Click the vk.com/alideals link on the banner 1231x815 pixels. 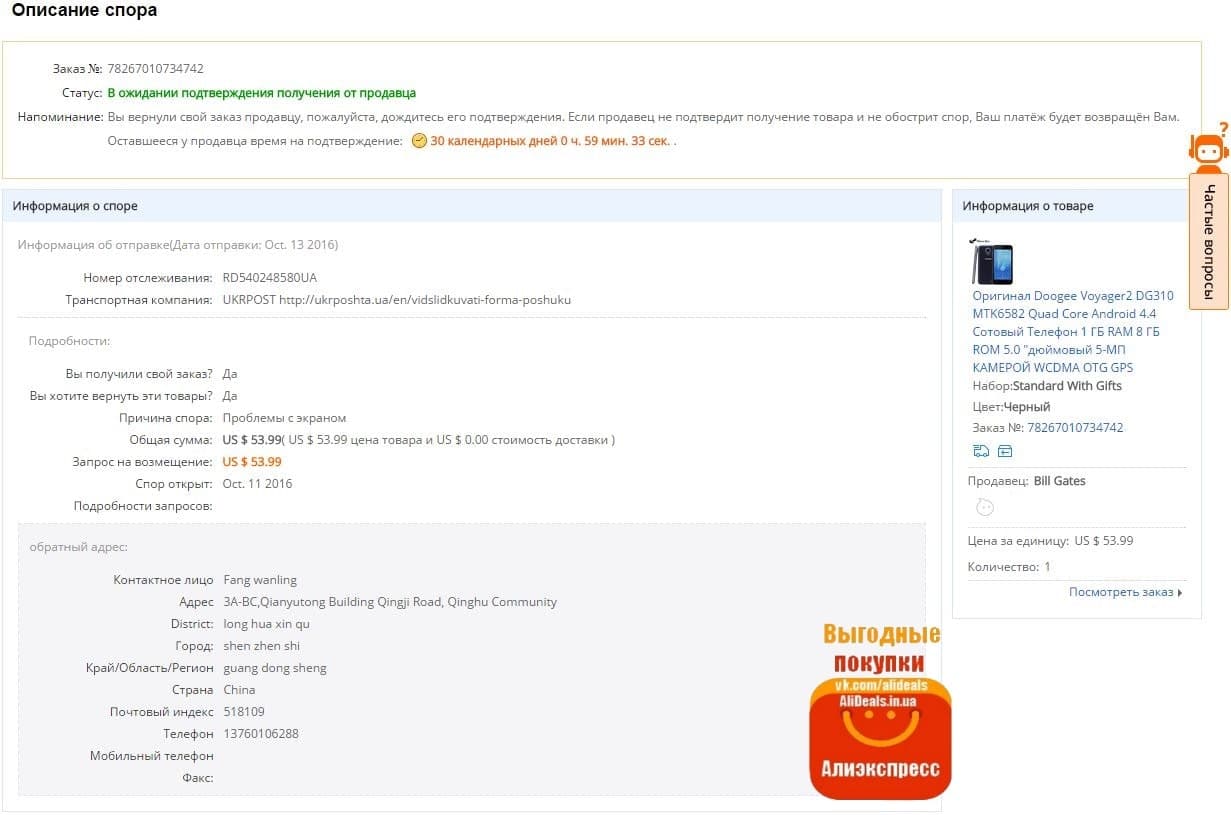[x=880, y=685]
